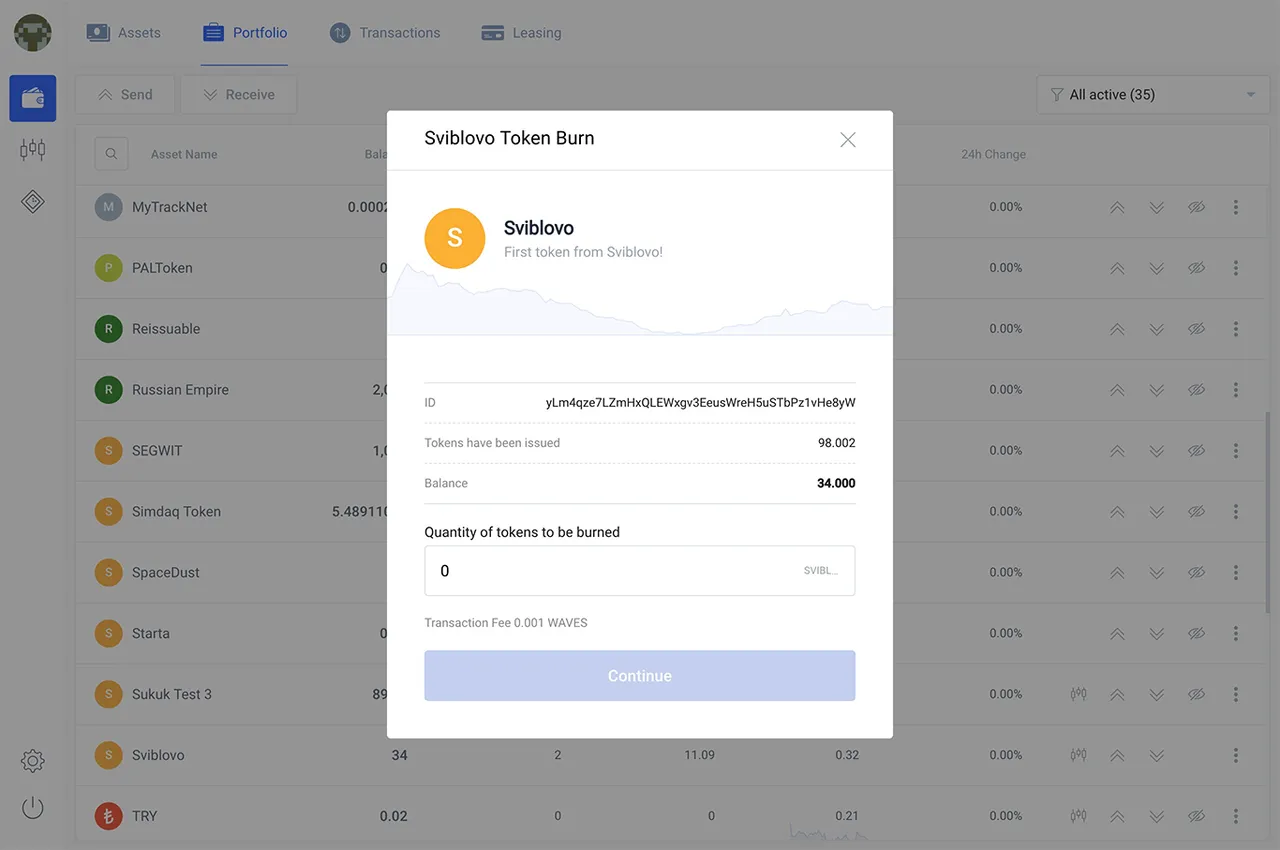Click the Sviblovo orange token logo in dialog
Viewport: 1280px width, 850px height.
pos(455,238)
